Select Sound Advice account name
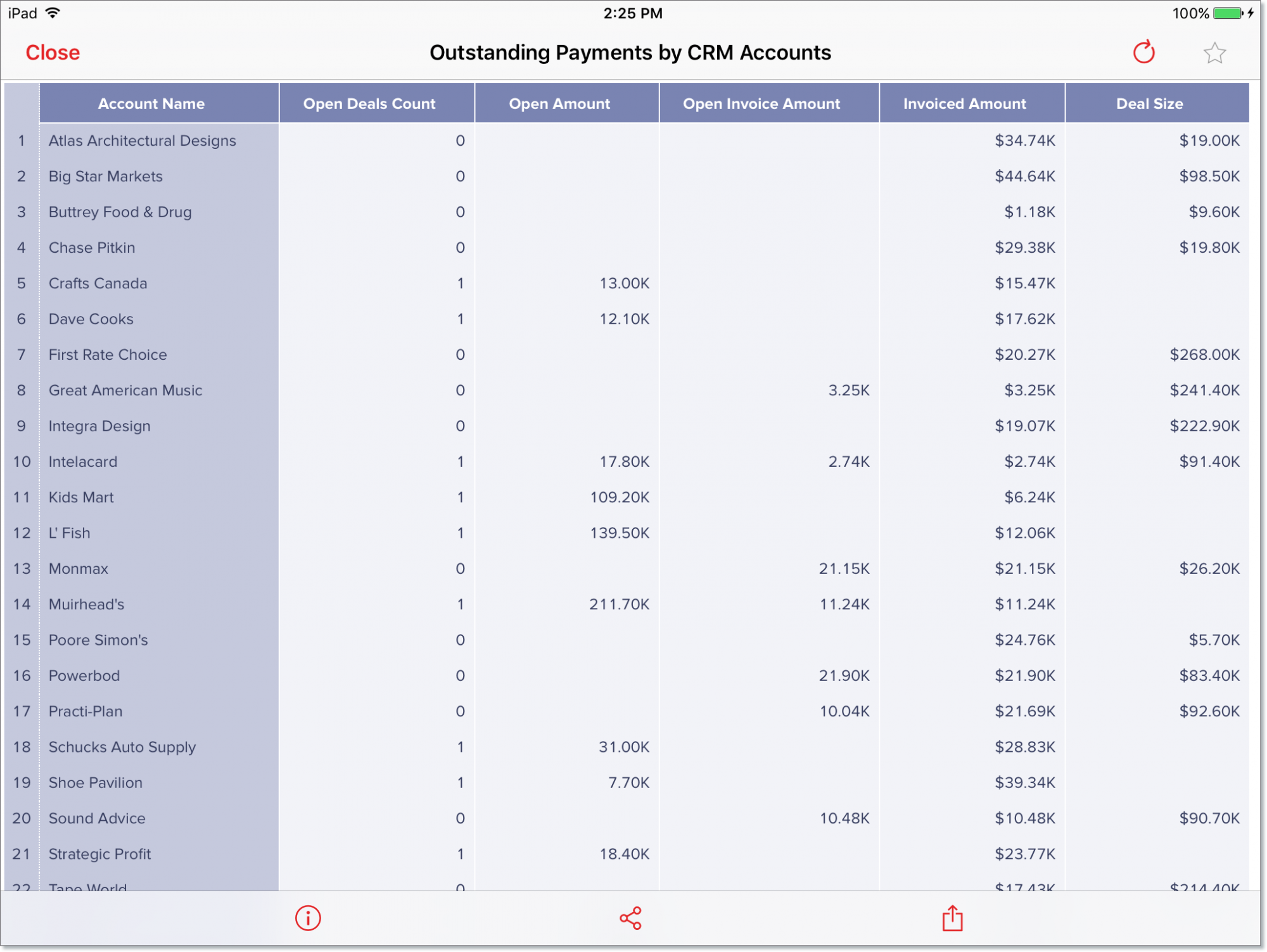1267x952 pixels. (97, 818)
